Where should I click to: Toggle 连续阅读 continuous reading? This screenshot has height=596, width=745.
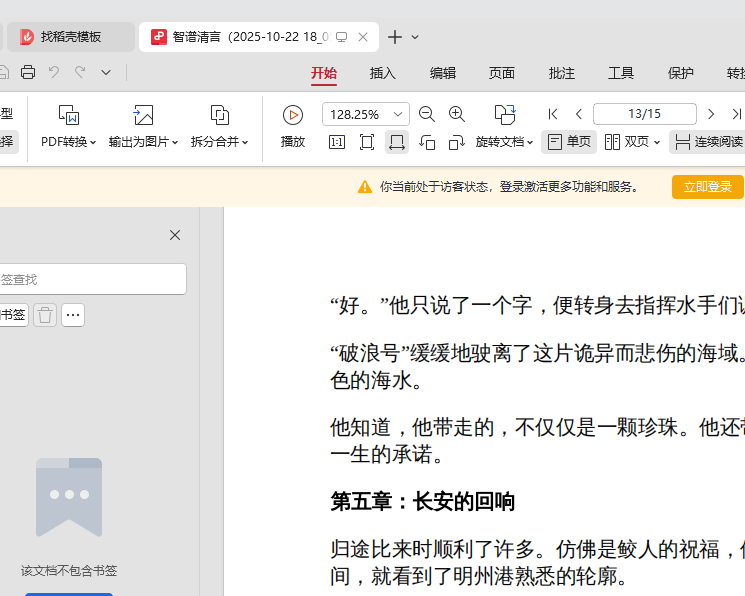click(x=708, y=142)
